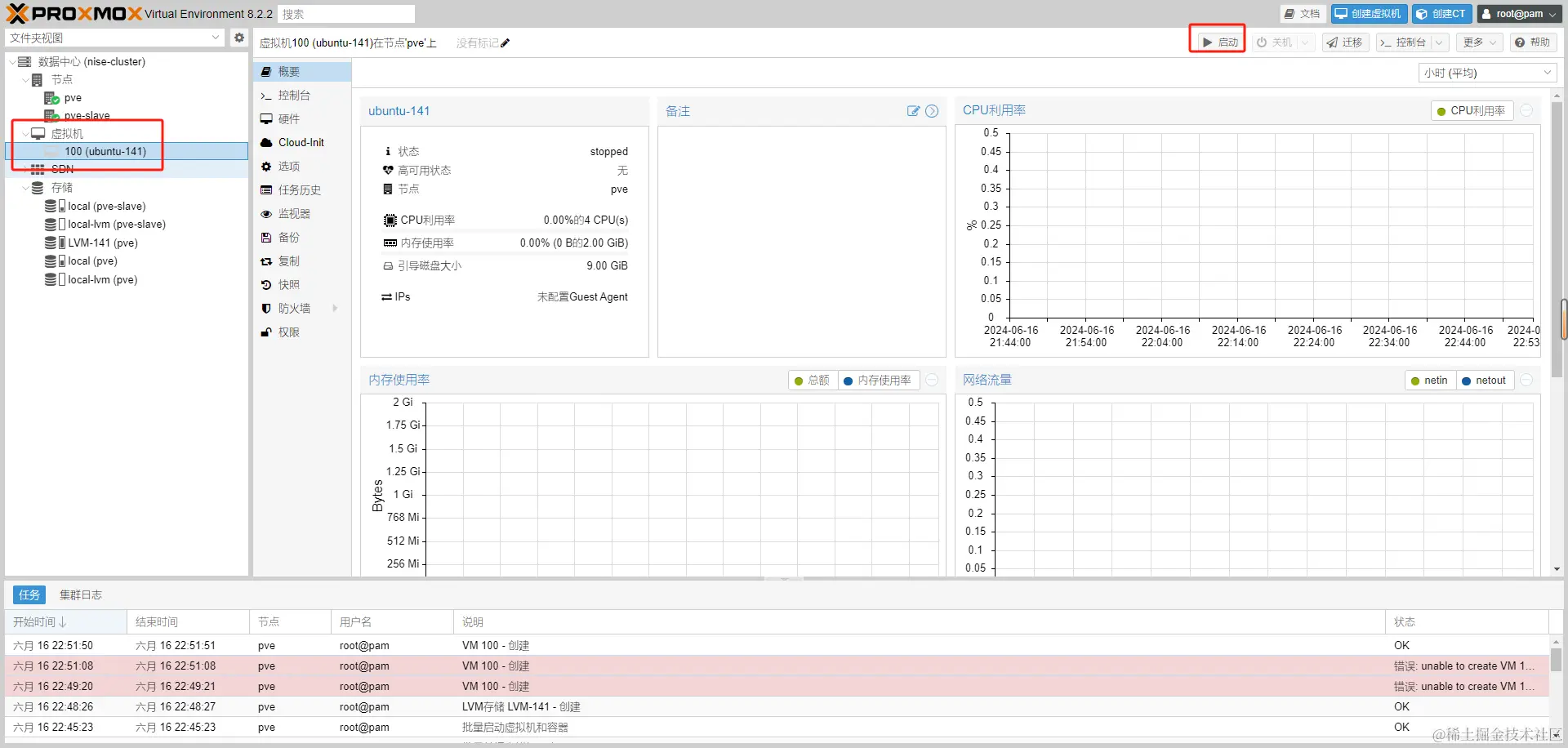Open the 监视器 monitor section
Screen dimensions: 1568x748
point(302,214)
